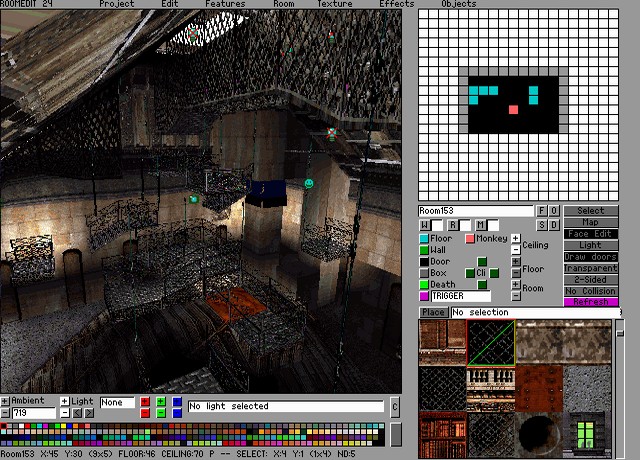
Task: Click the green Wall color button
Action: tap(424, 250)
